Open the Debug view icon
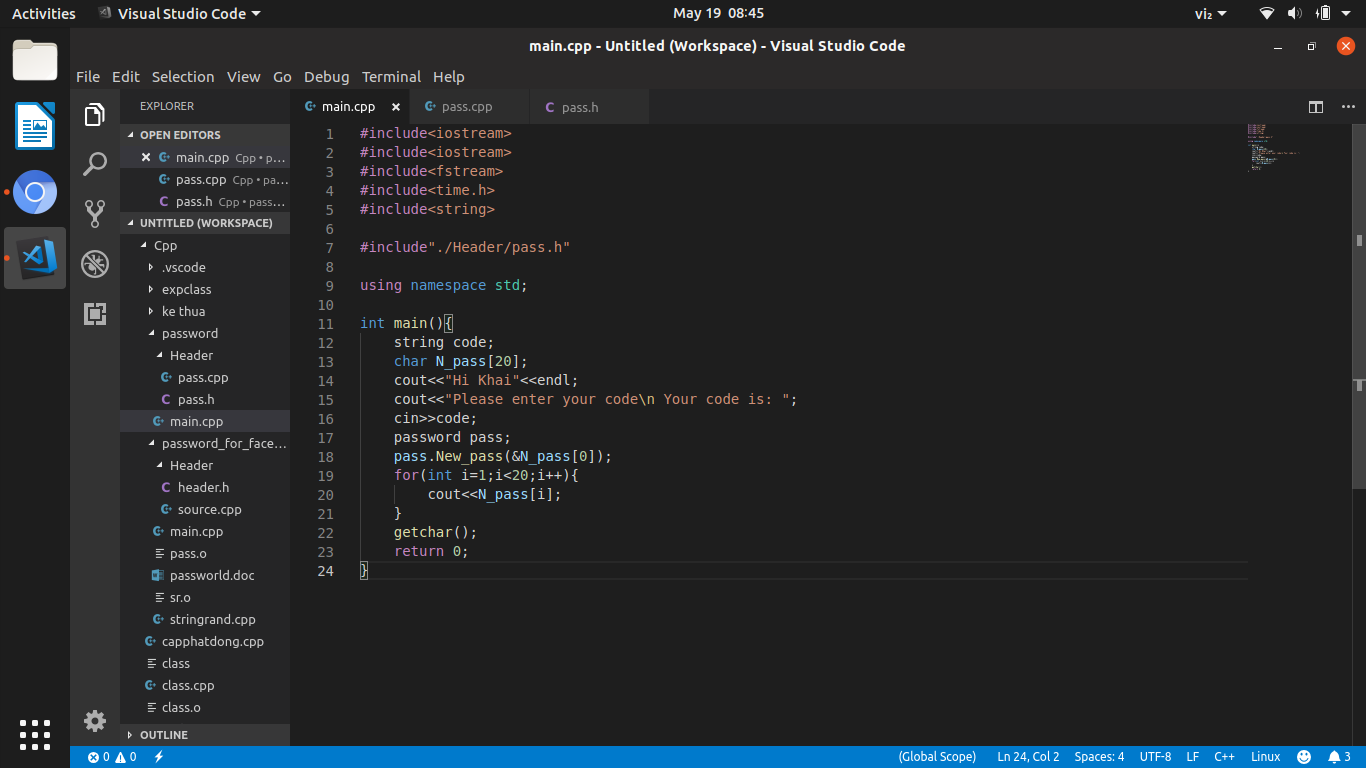The height and width of the screenshot is (768, 1366). pyautogui.click(x=95, y=264)
